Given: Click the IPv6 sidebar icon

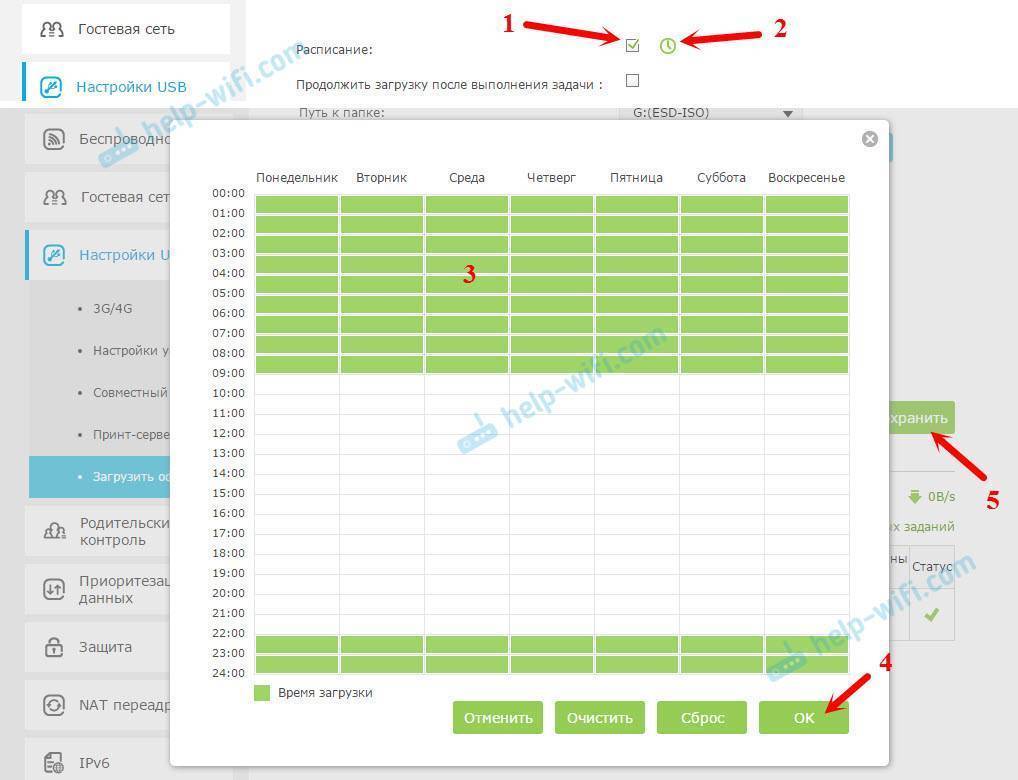Looking at the screenshot, I should 55,763.
